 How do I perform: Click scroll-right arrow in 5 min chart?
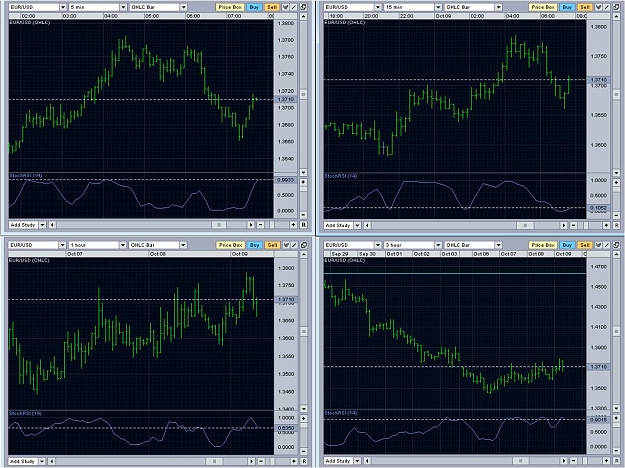[251, 225]
